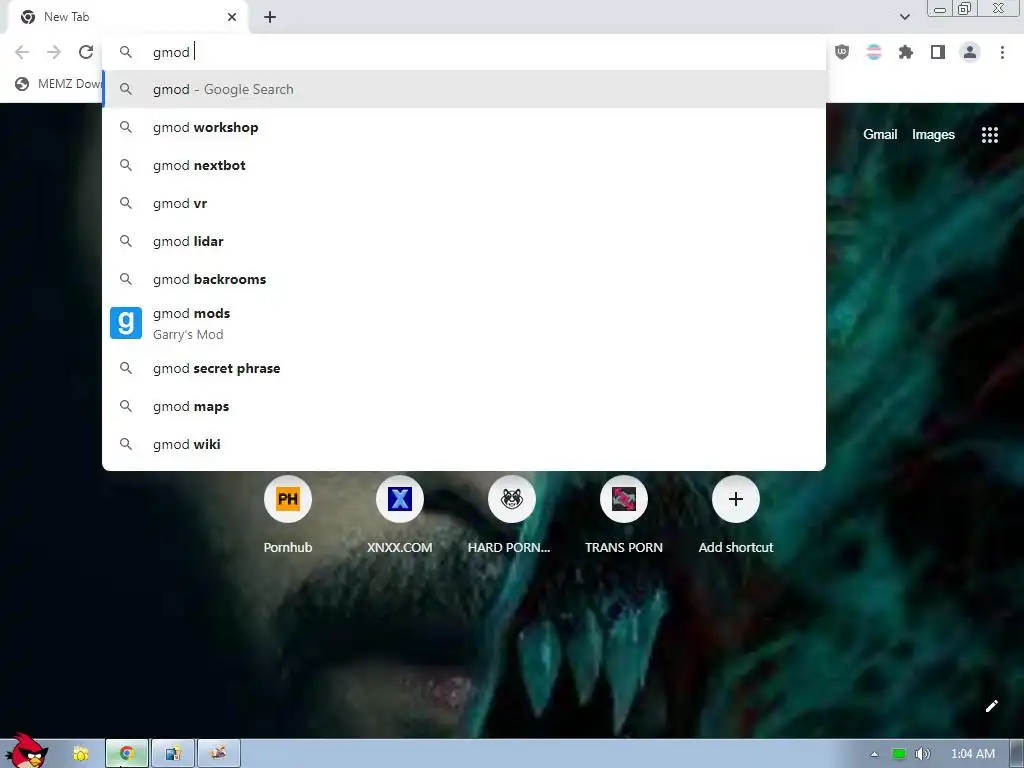
Task: Select 'gmod mods' Garry's Mod suggestion
Action: (464, 323)
